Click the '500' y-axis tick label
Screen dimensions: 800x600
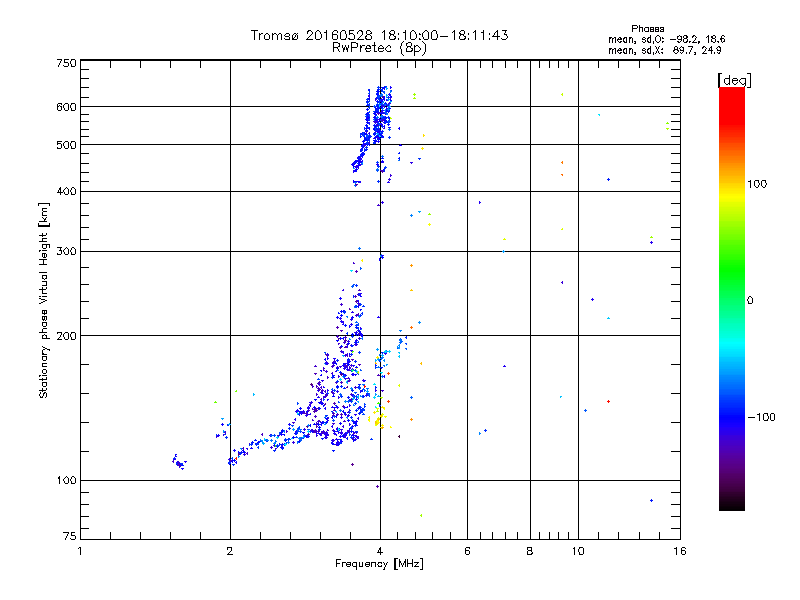pos(66,145)
